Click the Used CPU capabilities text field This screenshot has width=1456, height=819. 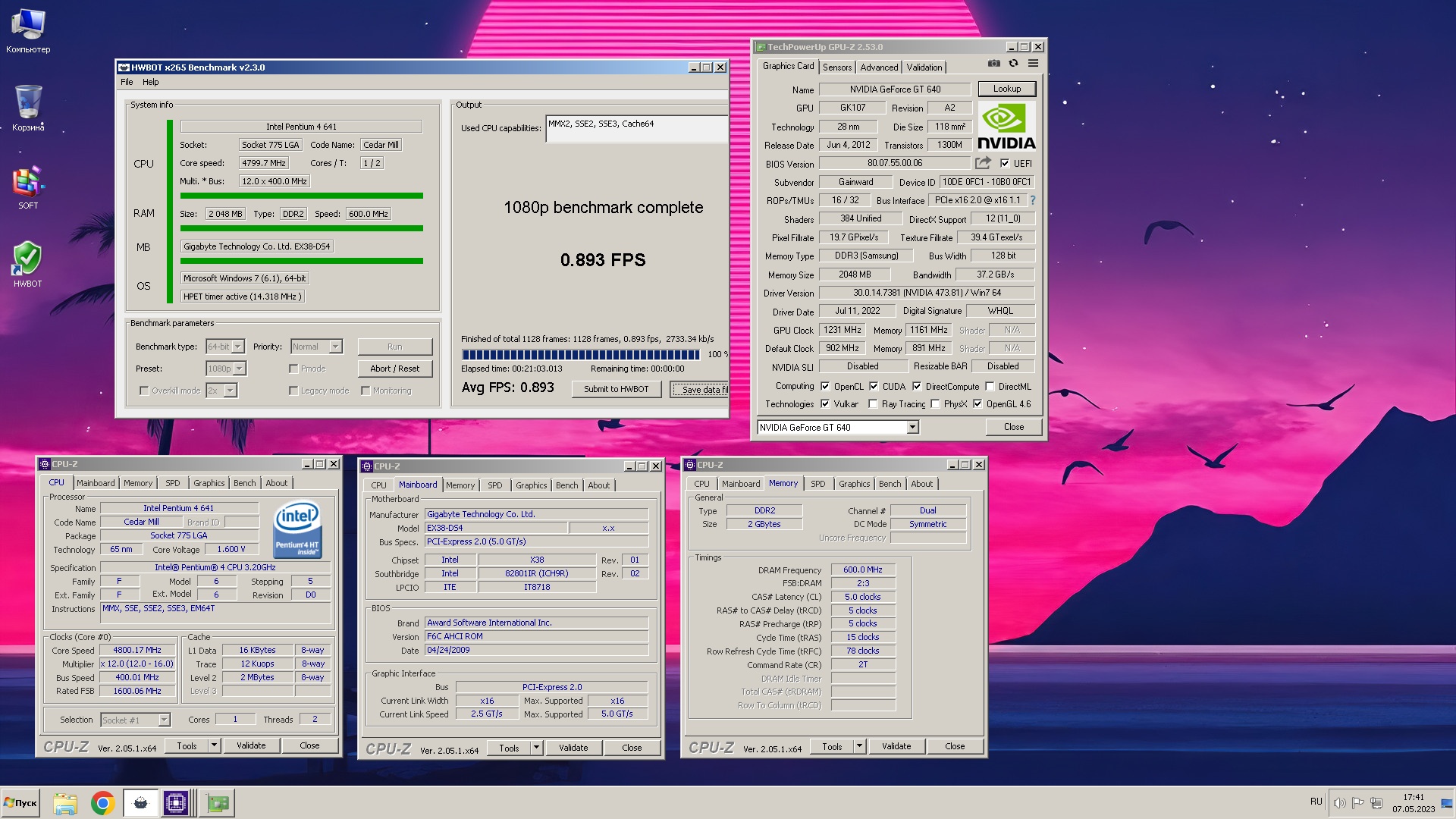[x=636, y=128]
